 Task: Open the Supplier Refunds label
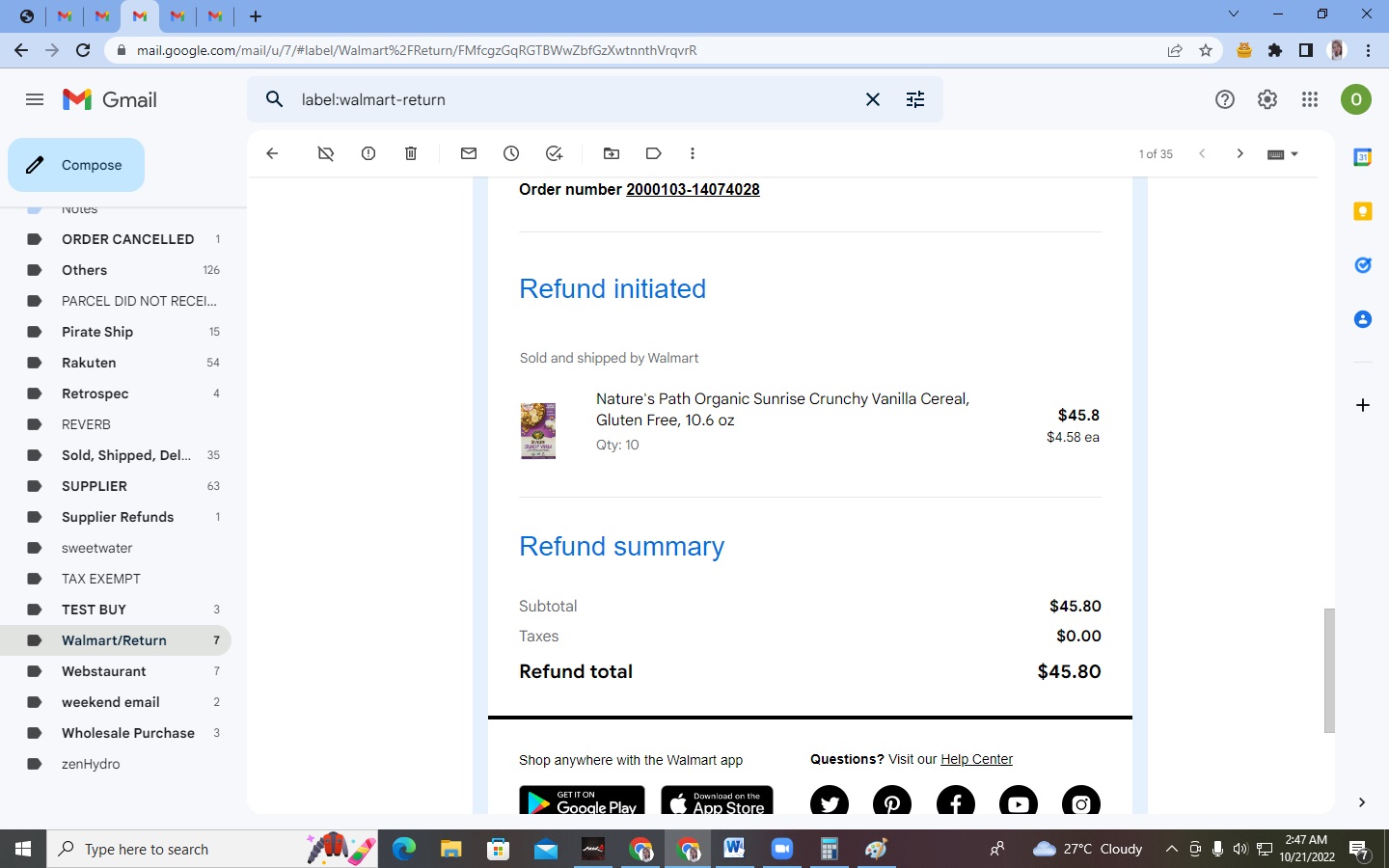click(x=116, y=517)
